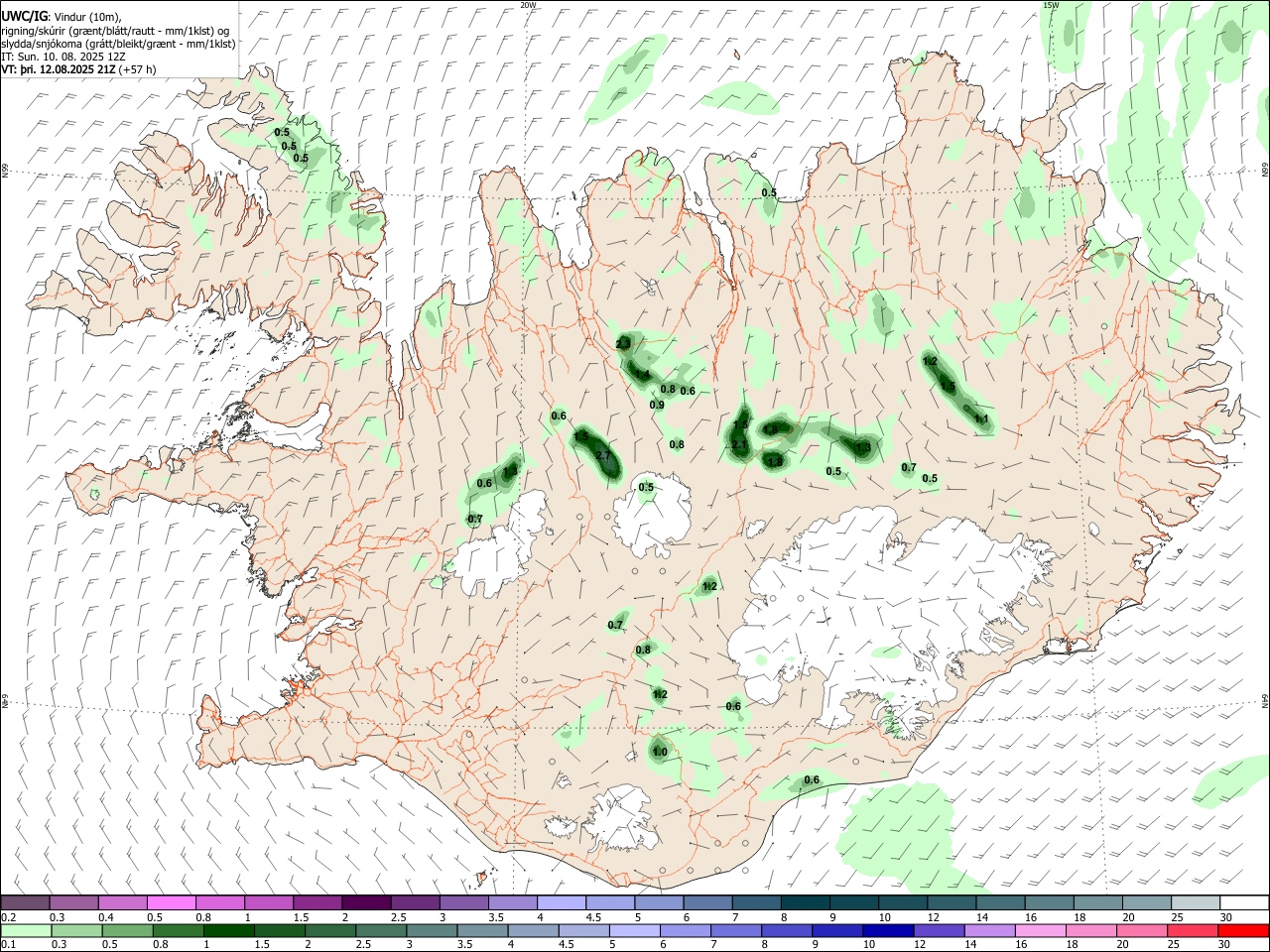
Task: Click the 'IT: Sun. 10. 08. 2025 12Z' line
Action: [63, 57]
